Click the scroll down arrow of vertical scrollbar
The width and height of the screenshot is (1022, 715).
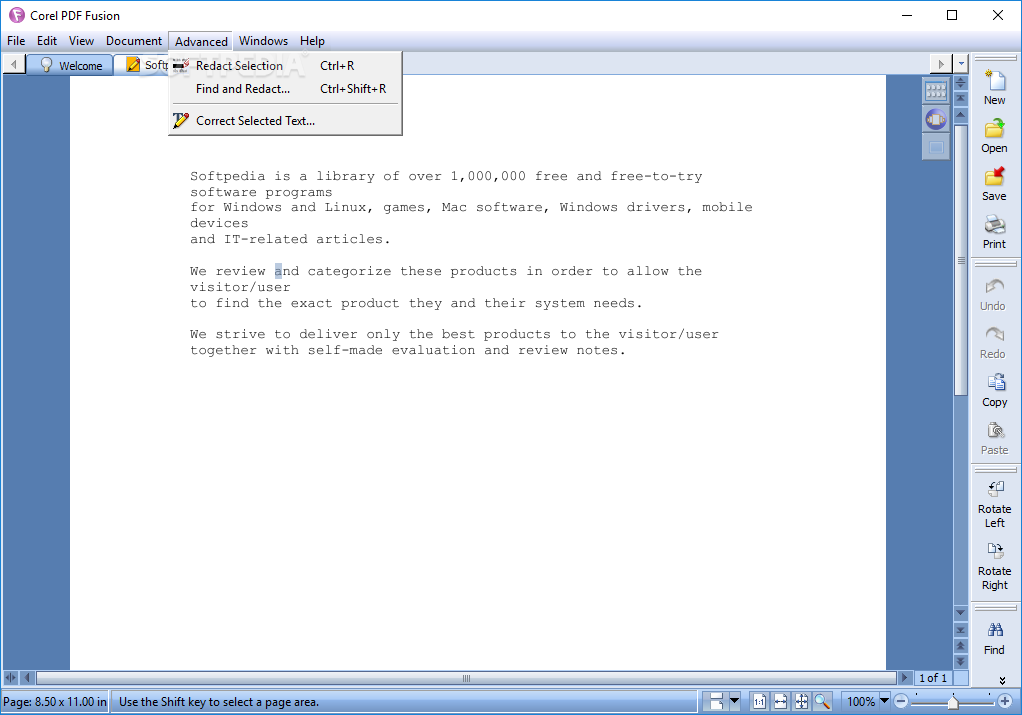pyautogui.click(x=961, y=613)
